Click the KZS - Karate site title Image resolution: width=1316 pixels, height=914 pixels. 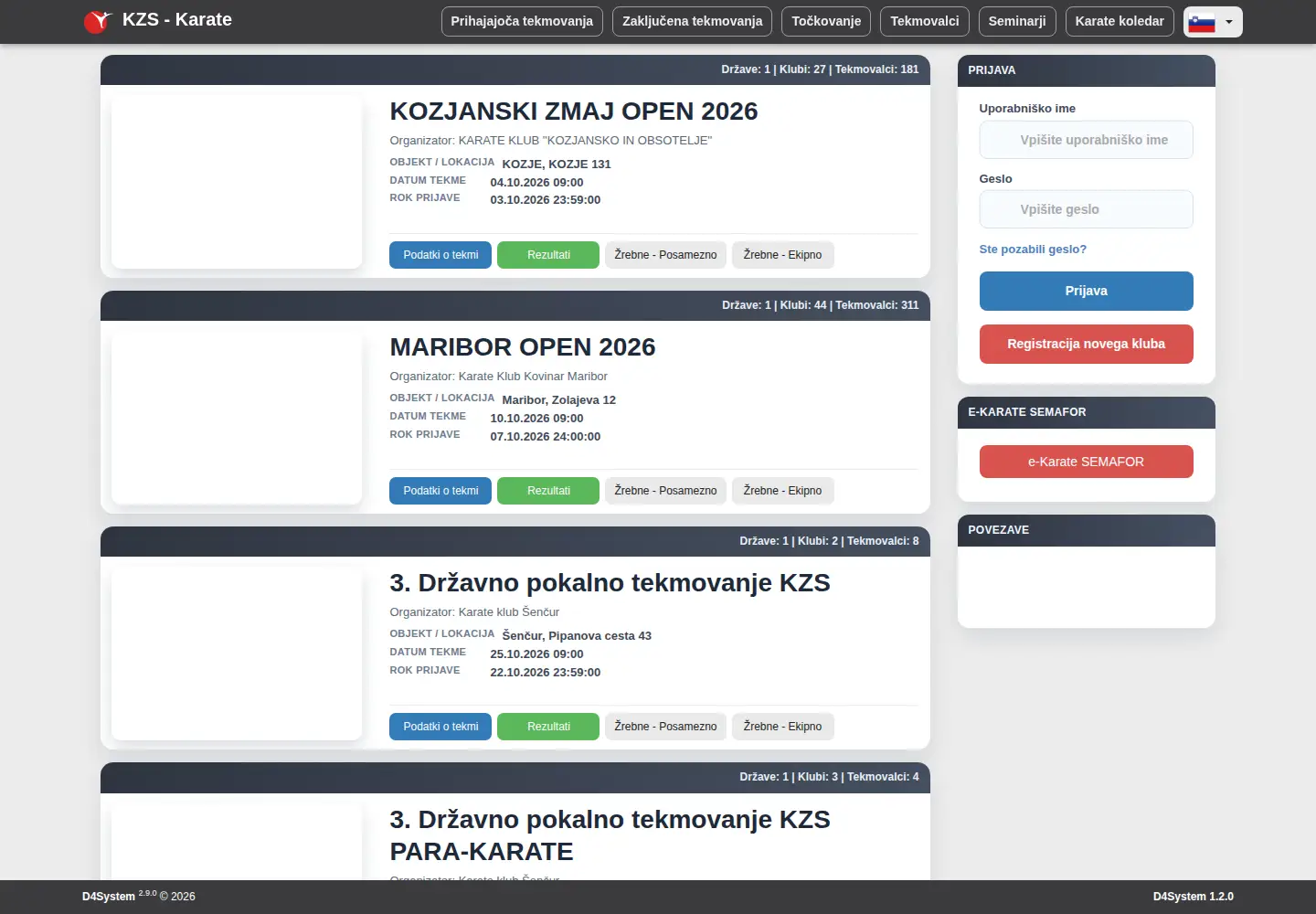coord(177,20)
